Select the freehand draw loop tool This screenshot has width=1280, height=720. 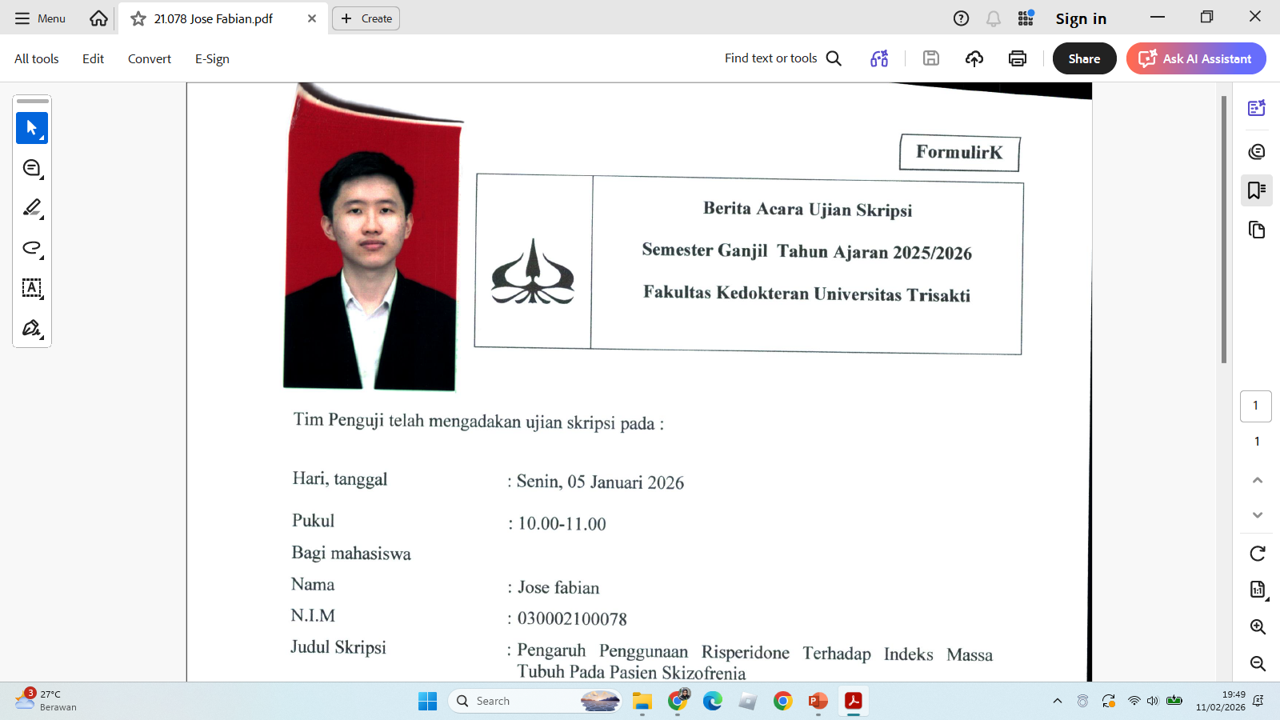click(x=32, y=248)
